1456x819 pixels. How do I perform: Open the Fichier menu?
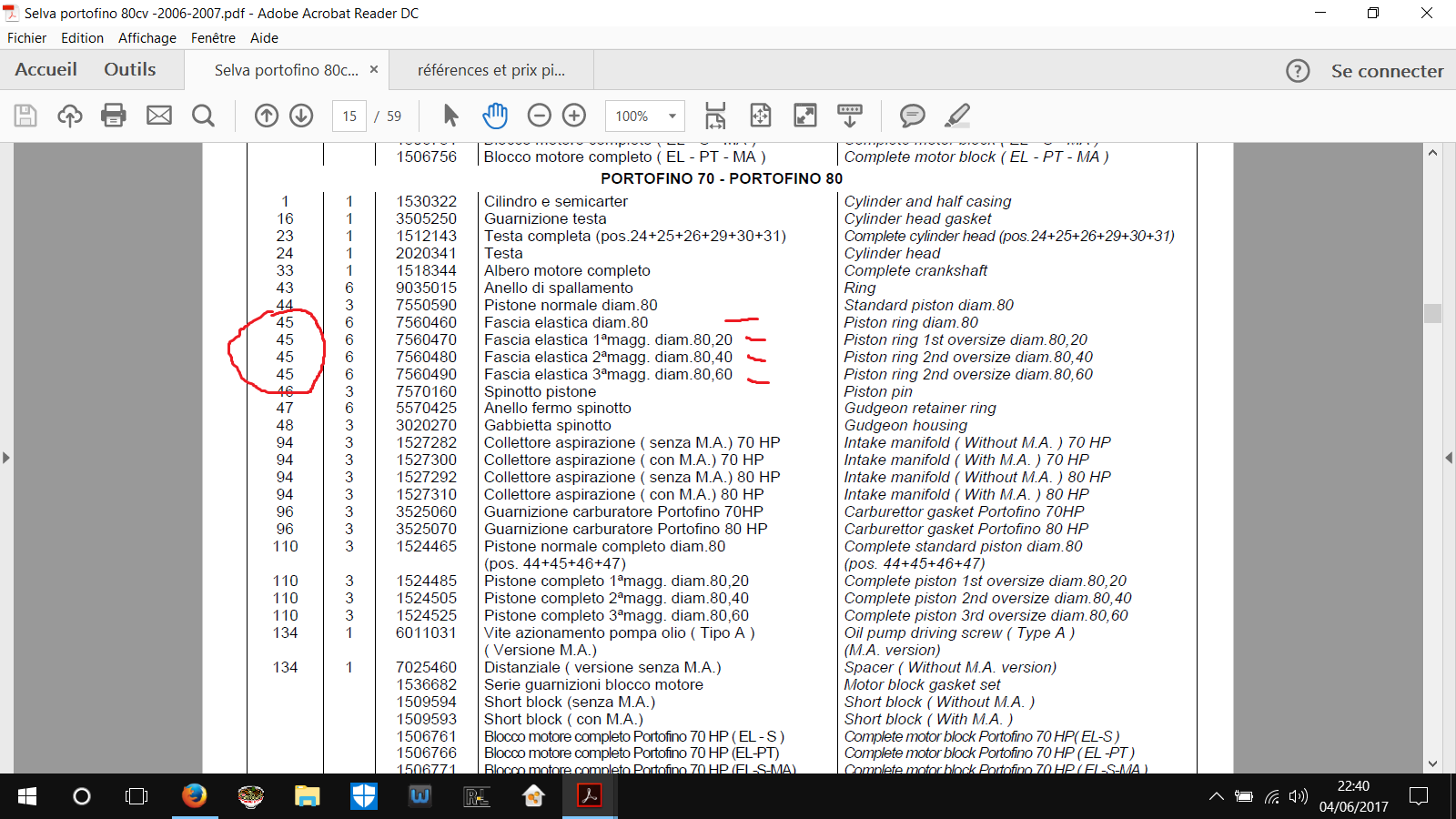27,38
